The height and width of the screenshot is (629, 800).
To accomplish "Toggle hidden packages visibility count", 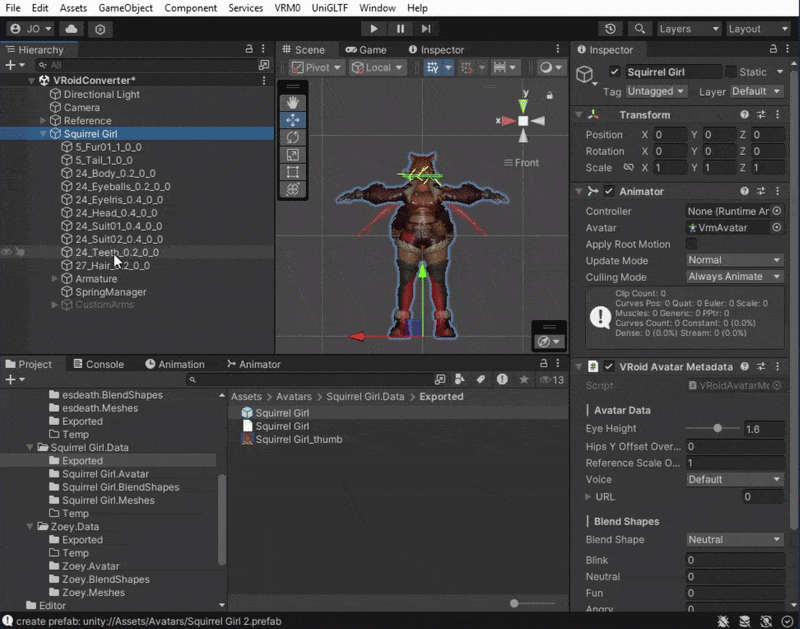I will pyautogui.click(x=552, y=380).
